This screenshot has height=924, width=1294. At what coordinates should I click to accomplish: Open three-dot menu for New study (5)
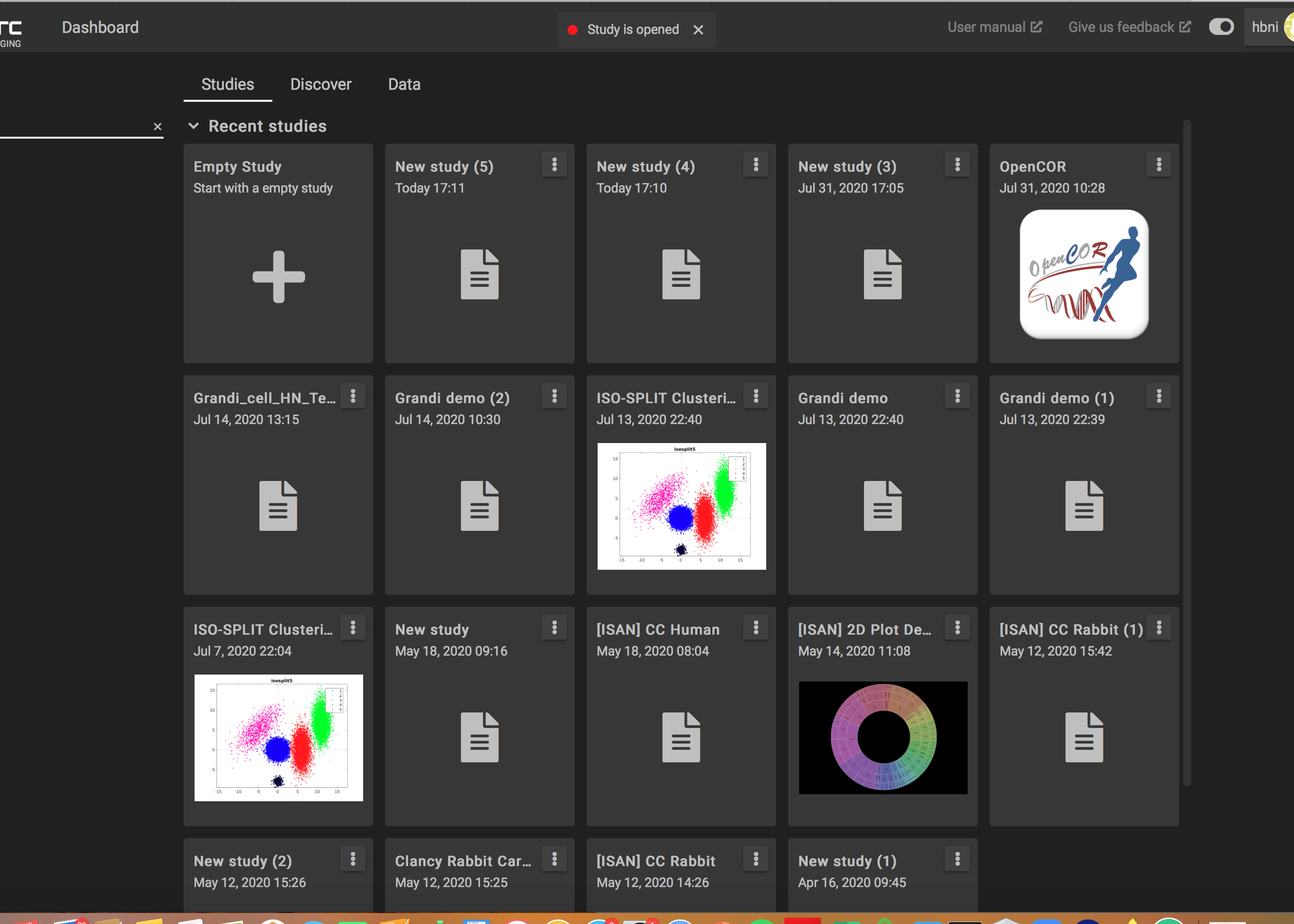(x=554, y=165)
